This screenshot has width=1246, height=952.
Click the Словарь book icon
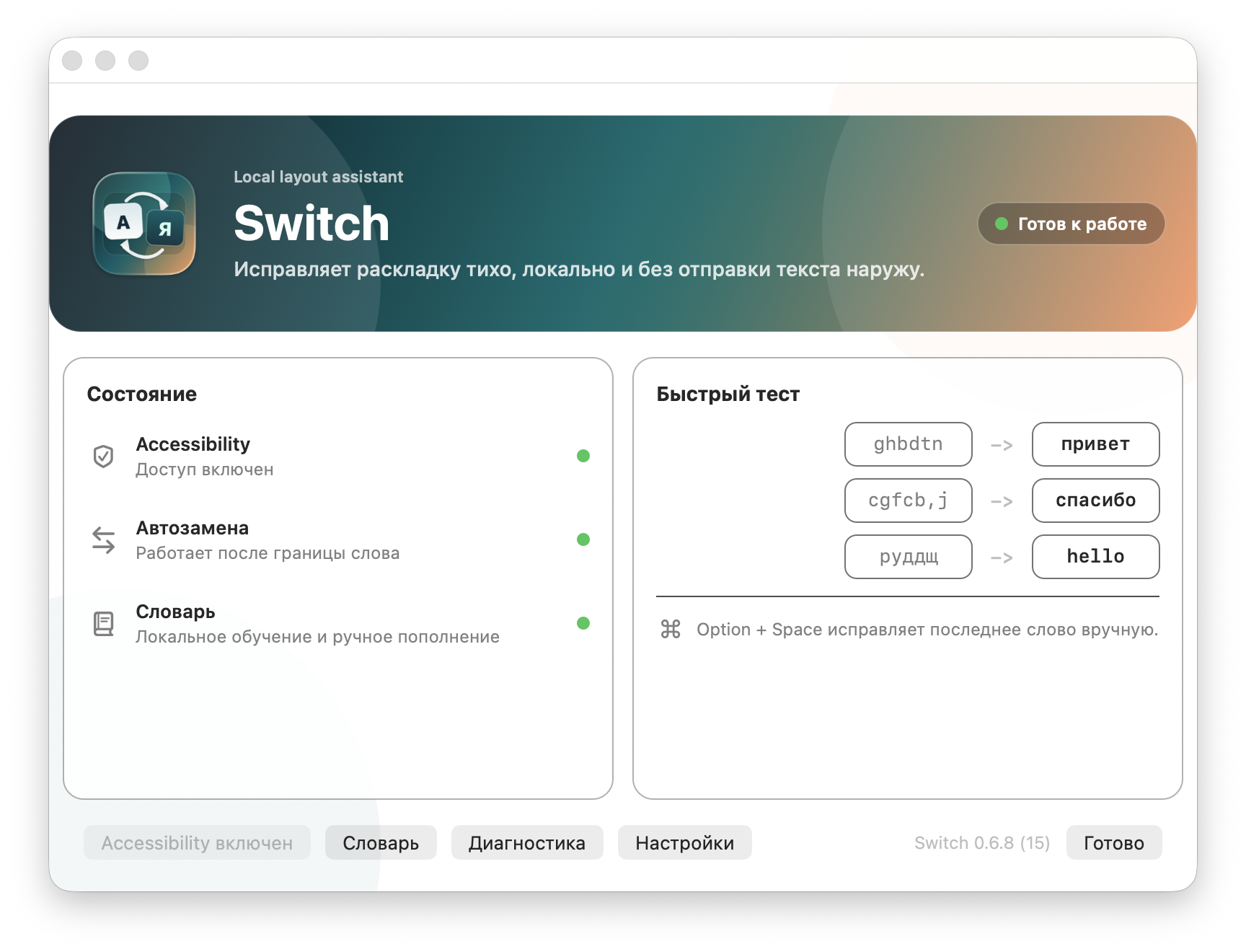click(104, 623)
